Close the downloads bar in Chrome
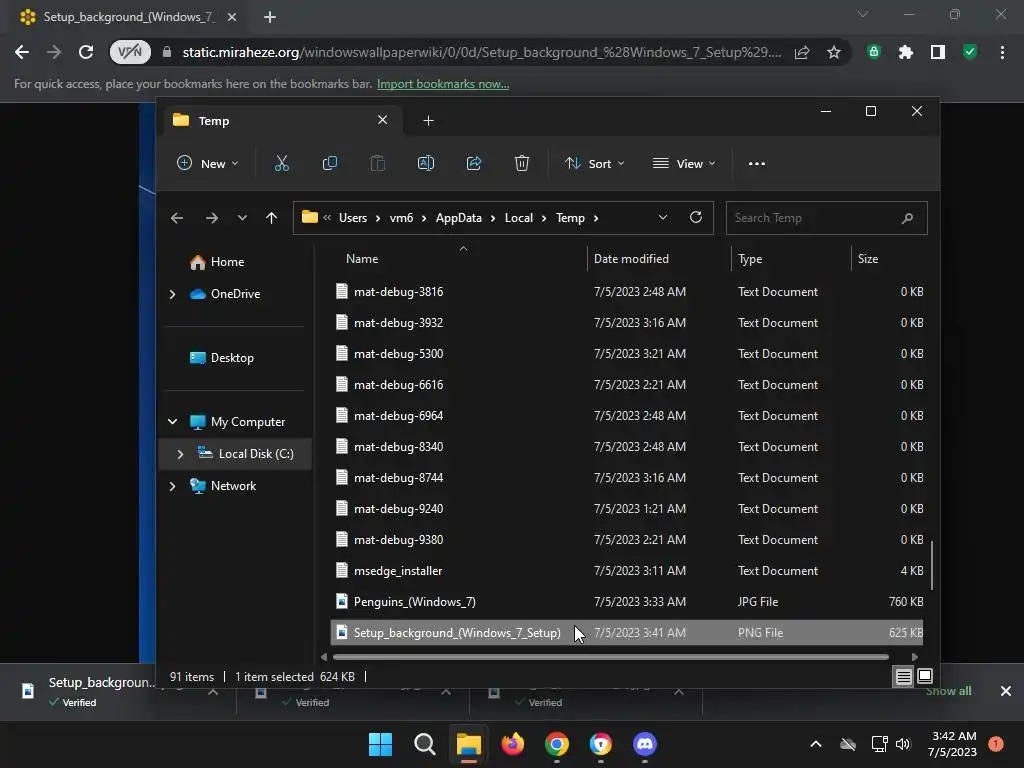Image resolution: width=1024 pixels, height=768 pixels. (x=1006, y=691)
